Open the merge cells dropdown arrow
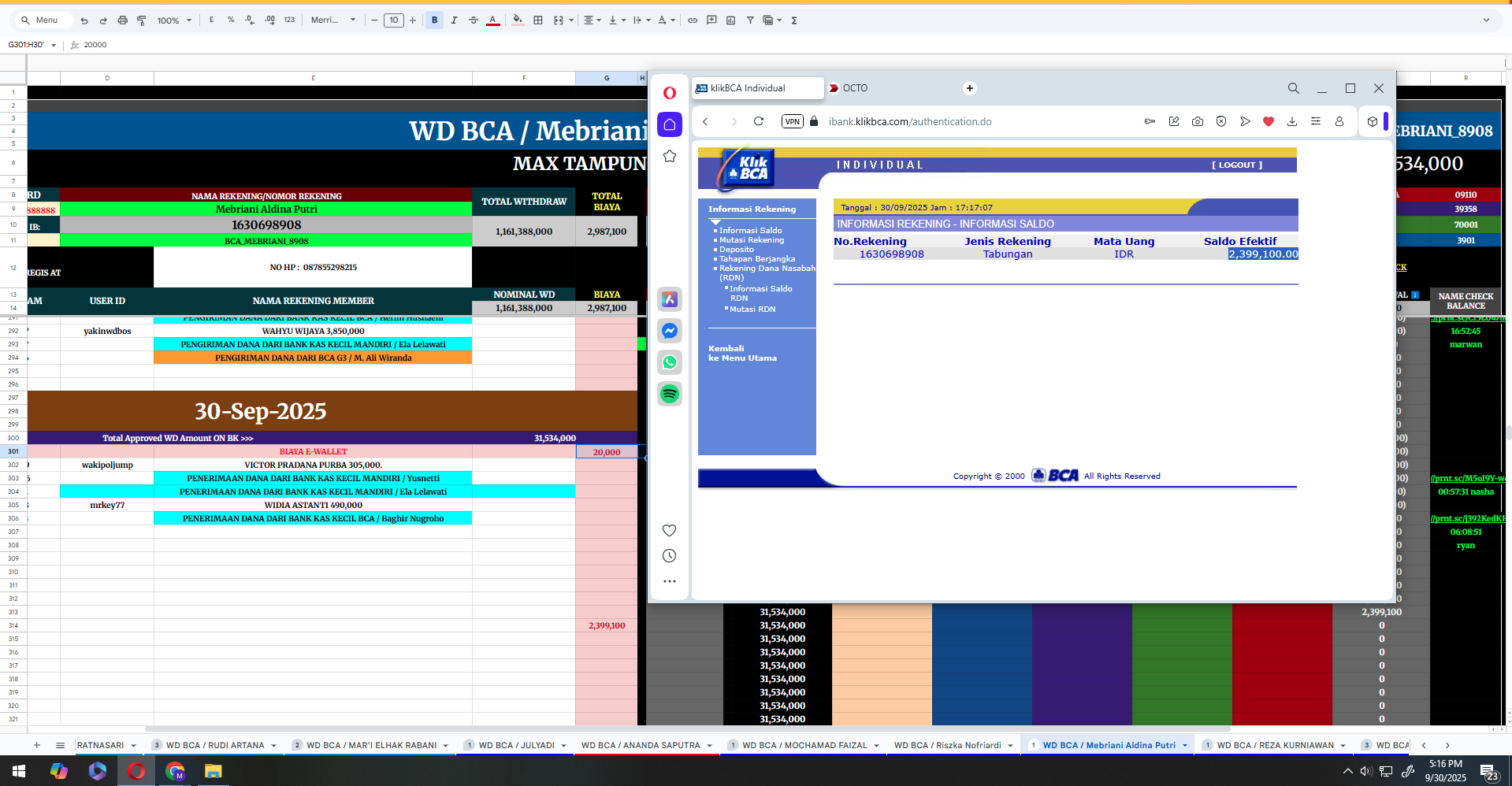1512x786 pixels. pos(571,20)
